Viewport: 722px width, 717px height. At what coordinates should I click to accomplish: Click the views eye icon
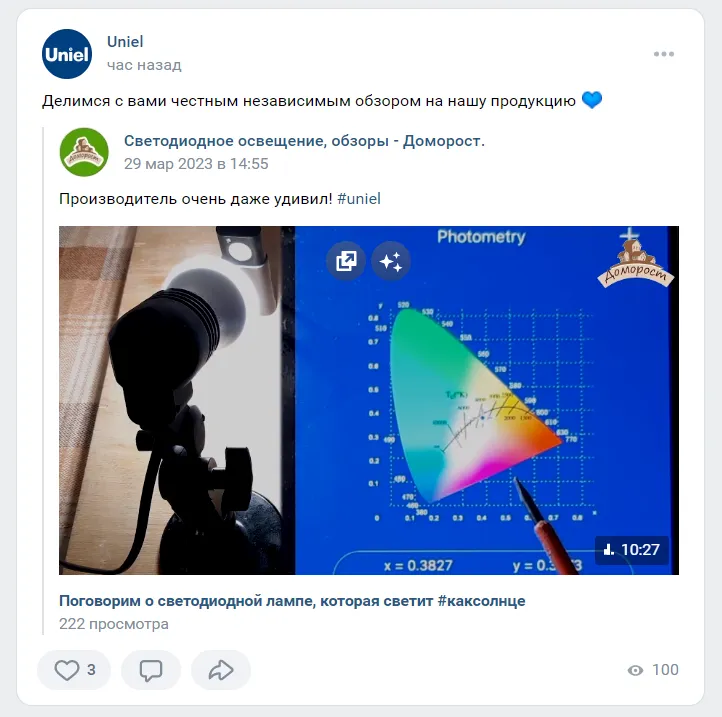(635, 670)
